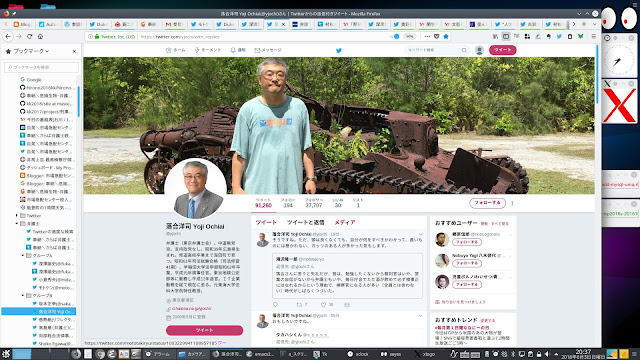Select the ツイートと返信 profile tab

(305, 222)
